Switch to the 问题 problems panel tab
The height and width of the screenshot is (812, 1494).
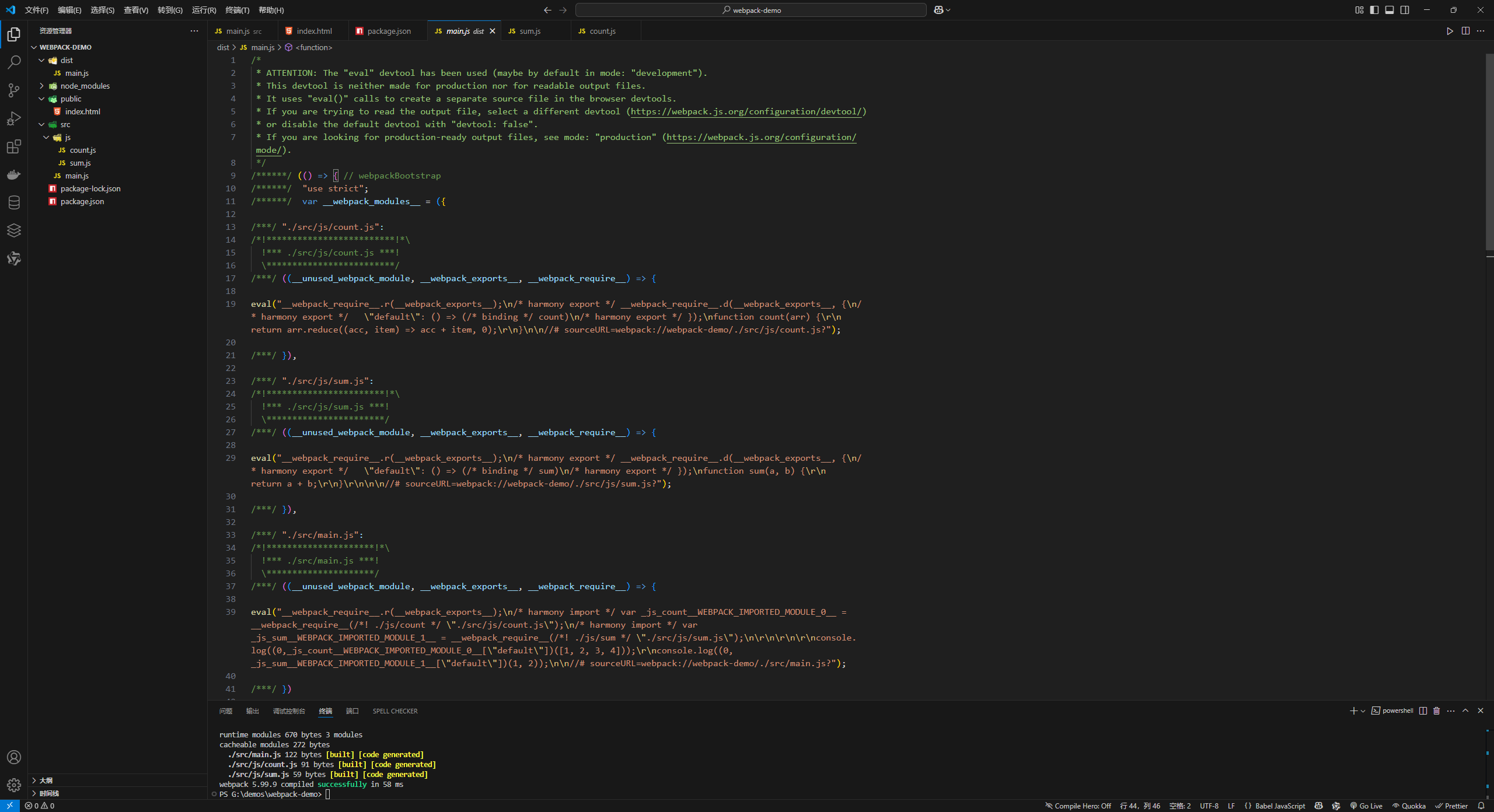coord(226,711)
